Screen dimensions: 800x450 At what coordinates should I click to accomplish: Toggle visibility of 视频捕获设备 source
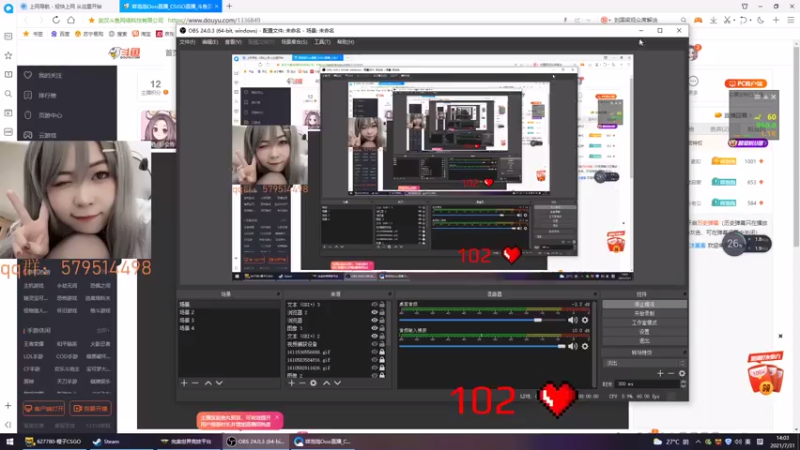tap(374, 344)
